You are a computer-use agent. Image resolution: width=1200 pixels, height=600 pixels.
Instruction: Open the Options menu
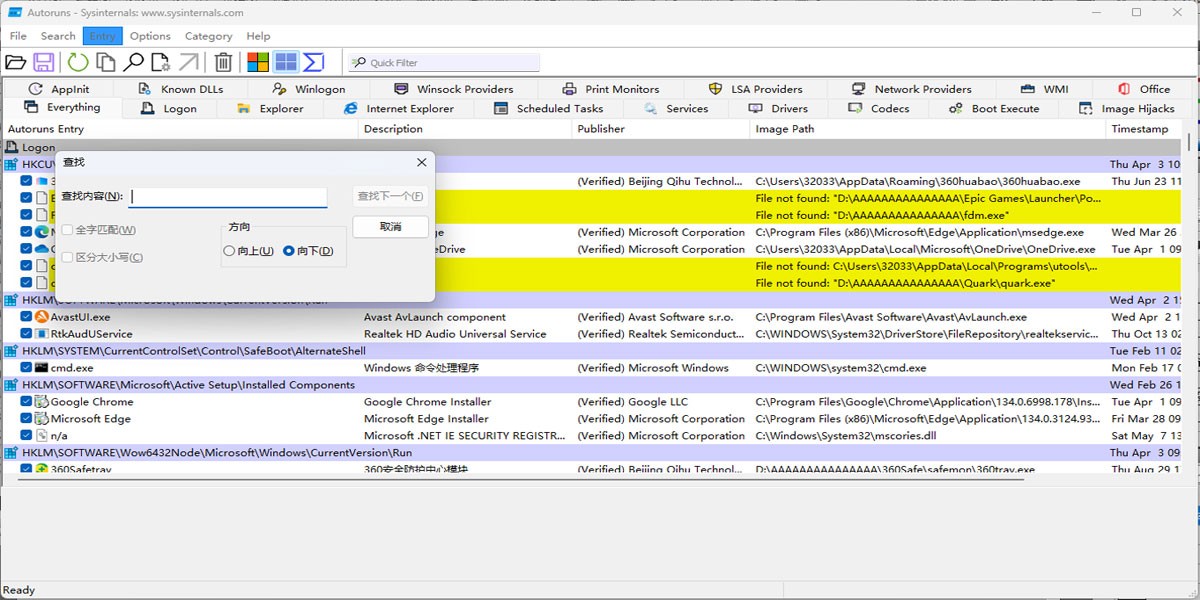(x=150, y=36)
